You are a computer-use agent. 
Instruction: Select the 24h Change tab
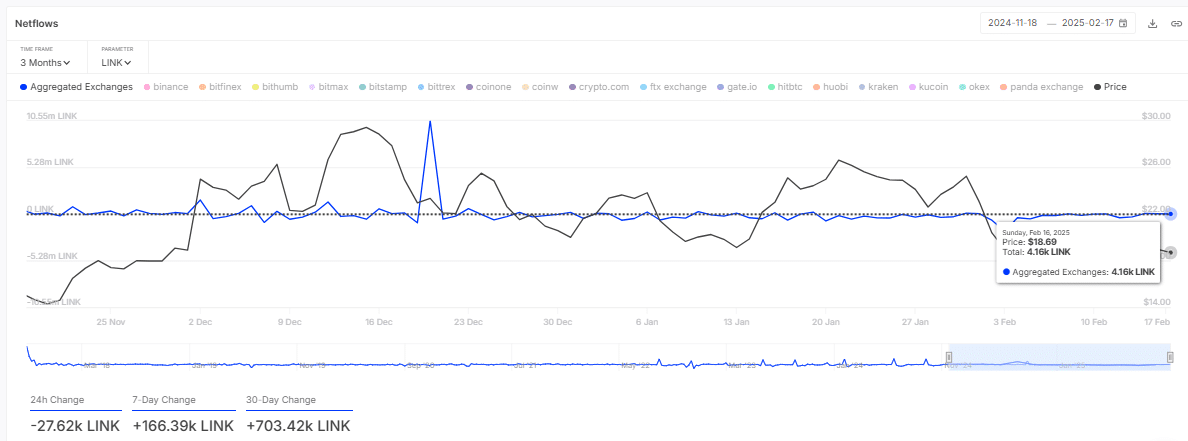tap(57, 400)
